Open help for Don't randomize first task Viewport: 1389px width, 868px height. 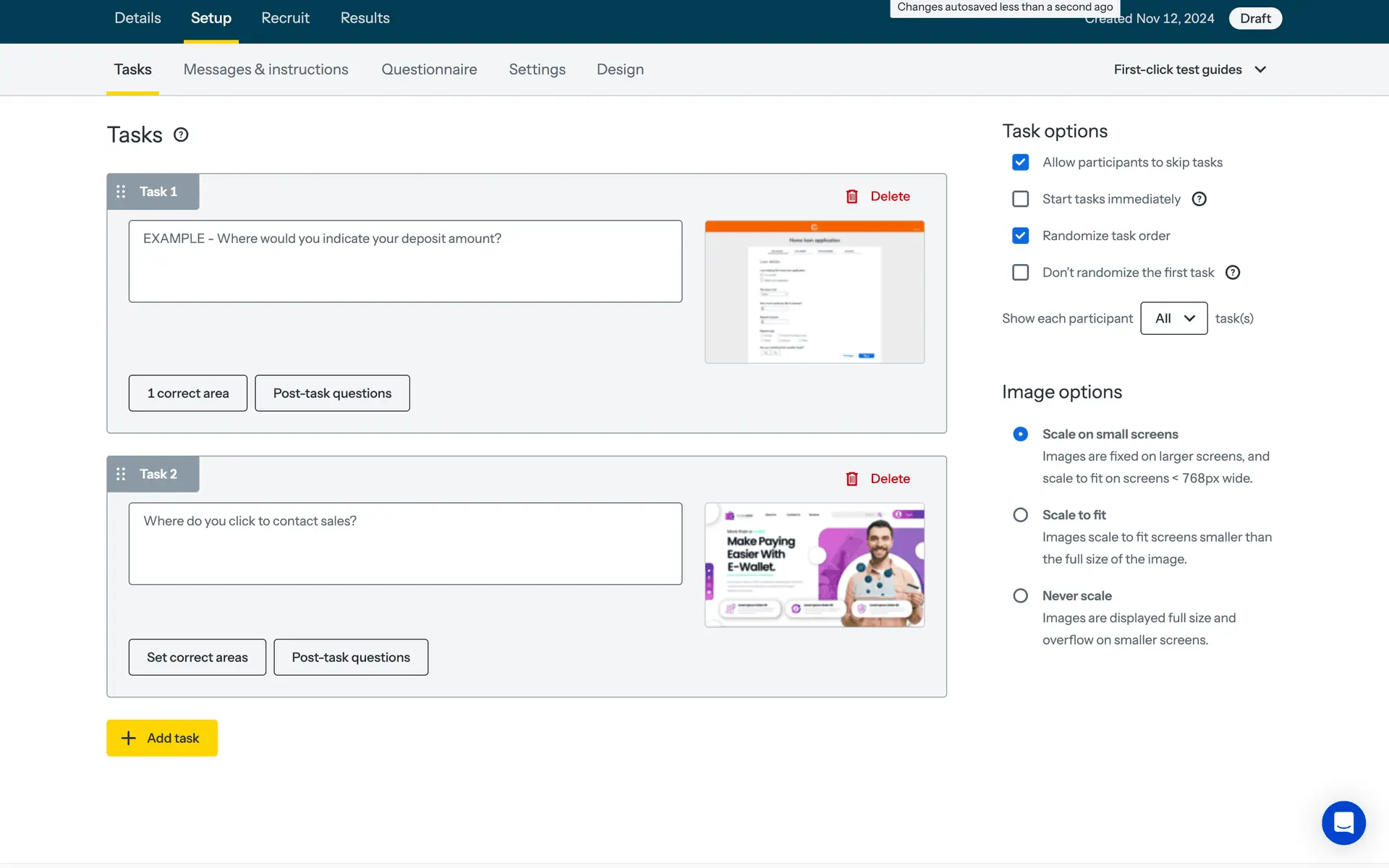pyautogui.click(x=1233, y=273)
